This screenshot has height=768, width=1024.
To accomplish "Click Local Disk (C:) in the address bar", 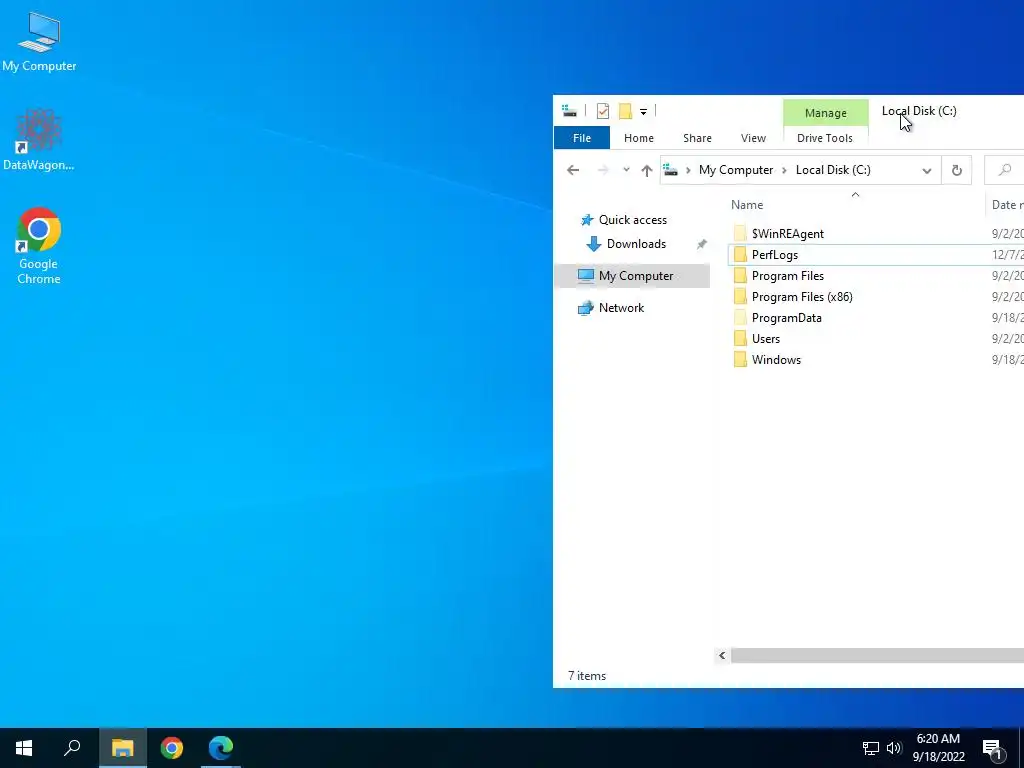I will tap(833, 170).
